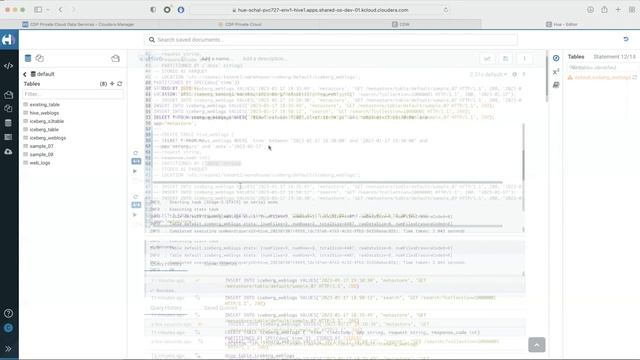Image resolution: width=640 pixels, height=360 pixels.
Task: Open the Files copy icon in left sidebar
Action: (8, 109)
